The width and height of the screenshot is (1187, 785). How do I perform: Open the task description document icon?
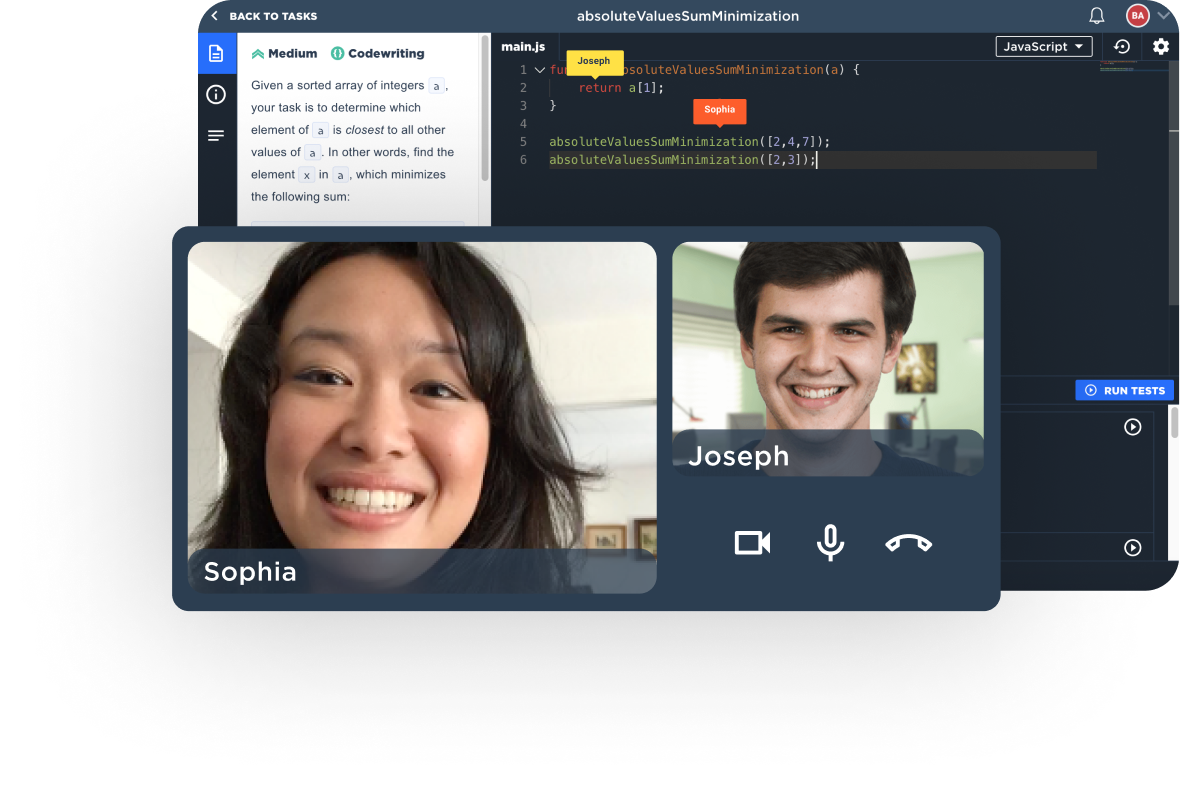pyautogui.click(x=216, y=53)
